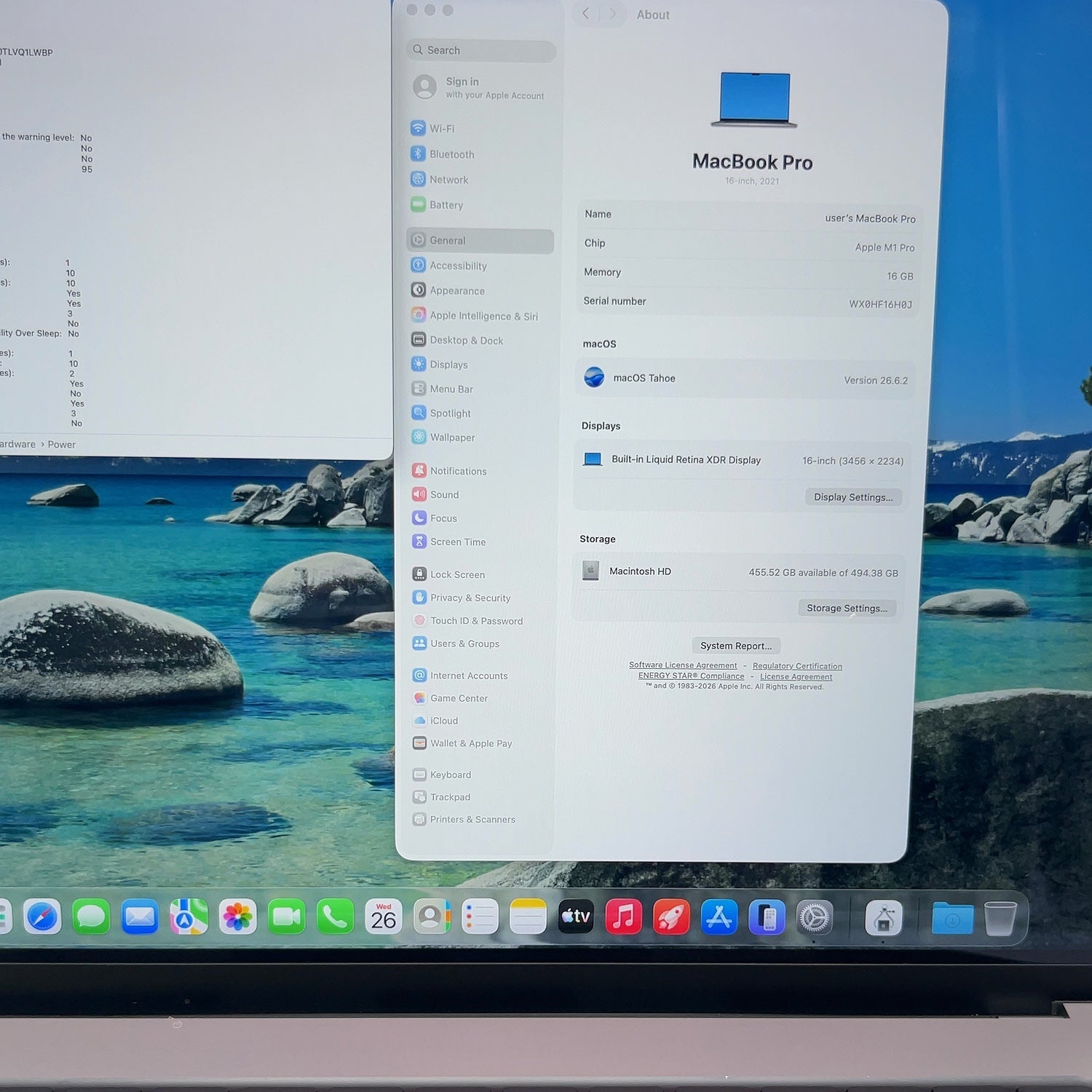The image size is (1092, 1092).
Task: Open the Software License Agreement link
Action: [683, 665]
